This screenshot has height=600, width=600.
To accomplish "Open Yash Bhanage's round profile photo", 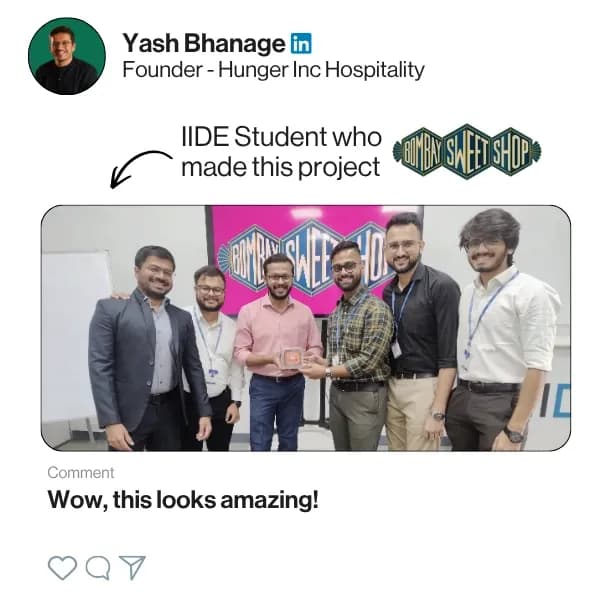I will tap(67, 56).
